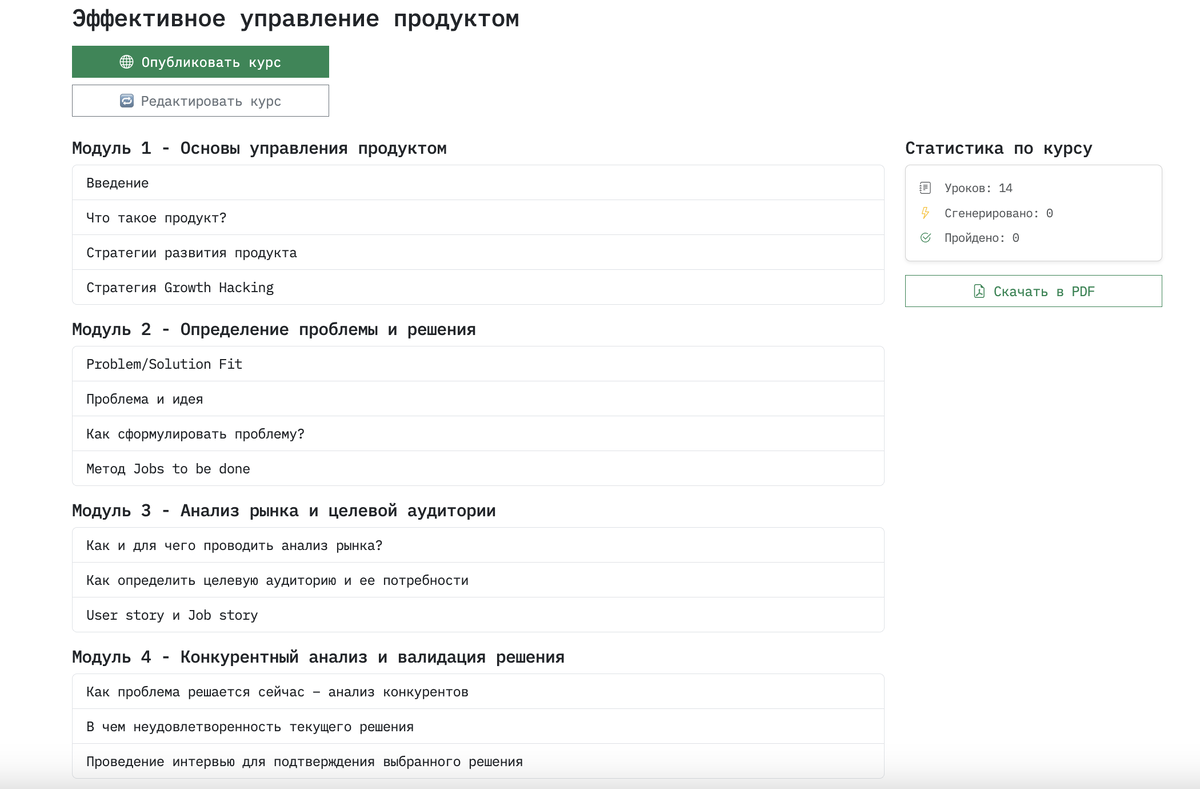Open the lesson Введение
Viewport: 1200px width, 789px height.
(x=478, y=183)
